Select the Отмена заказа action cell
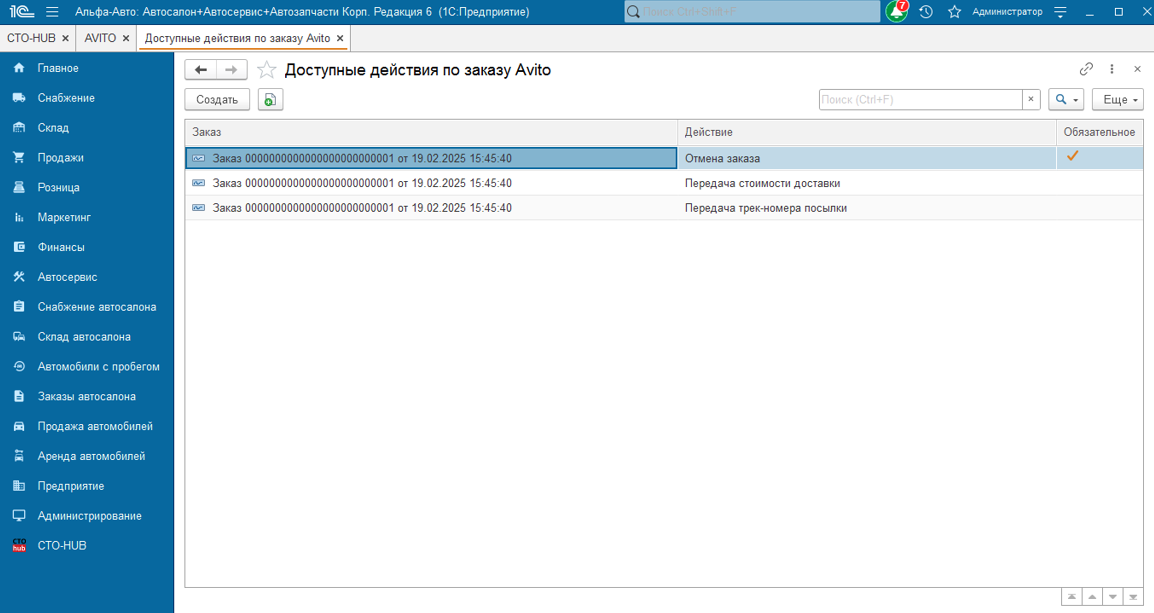This screenshot has height=613, width=1154. 867,158
